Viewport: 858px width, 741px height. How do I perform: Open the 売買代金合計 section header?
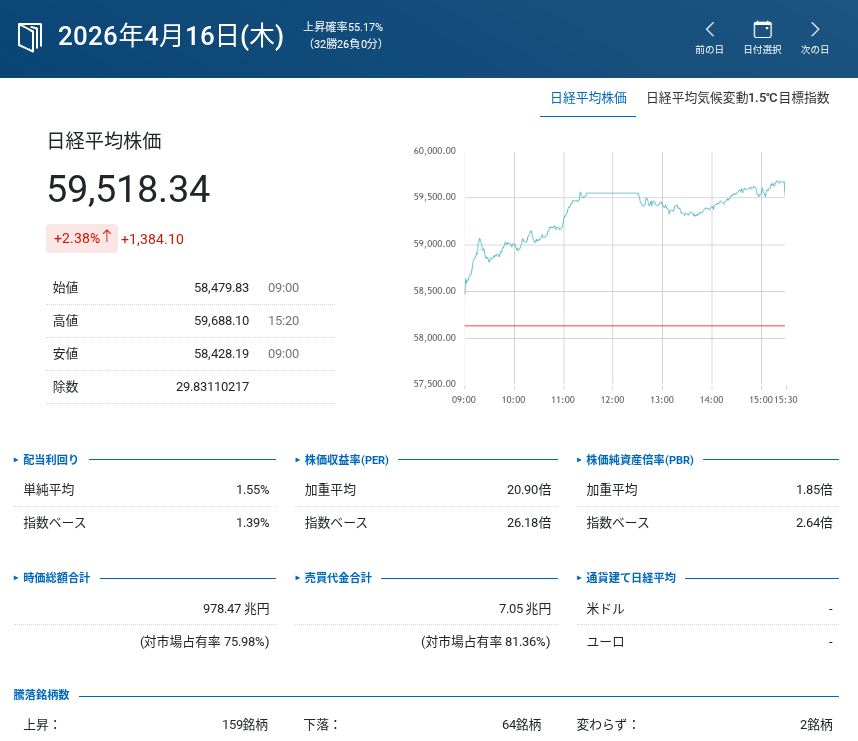click(x=337, y=578)
